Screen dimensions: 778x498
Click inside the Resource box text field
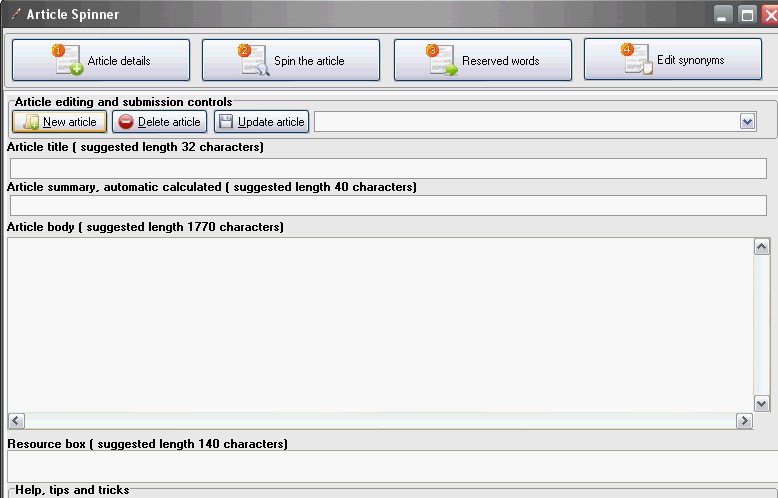click(392, 466)
